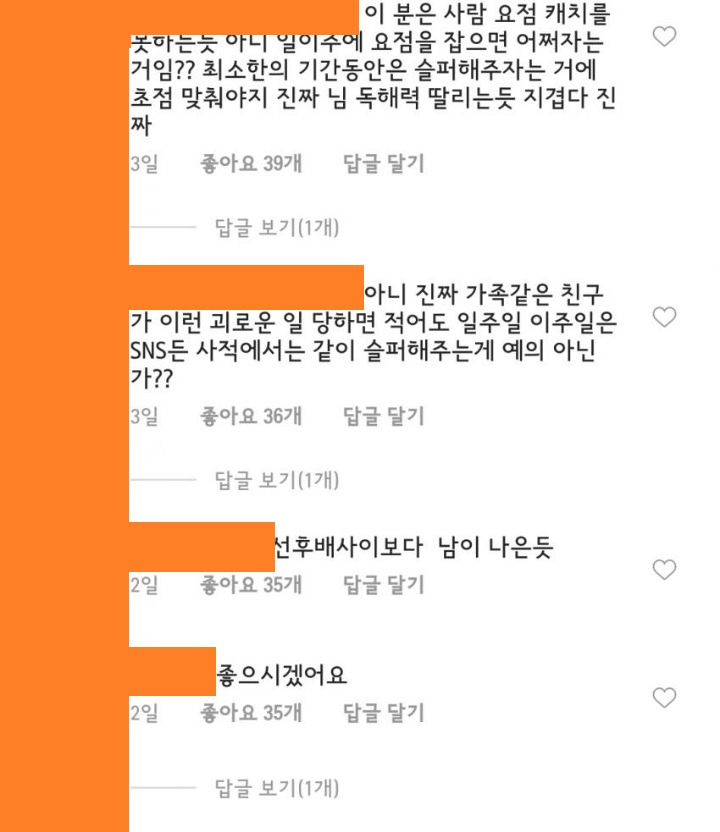The width and height of the screenshot is (720, 832).
Task: Click 답글 달기 under 좋으시겠어요
Action: point(384,713)
